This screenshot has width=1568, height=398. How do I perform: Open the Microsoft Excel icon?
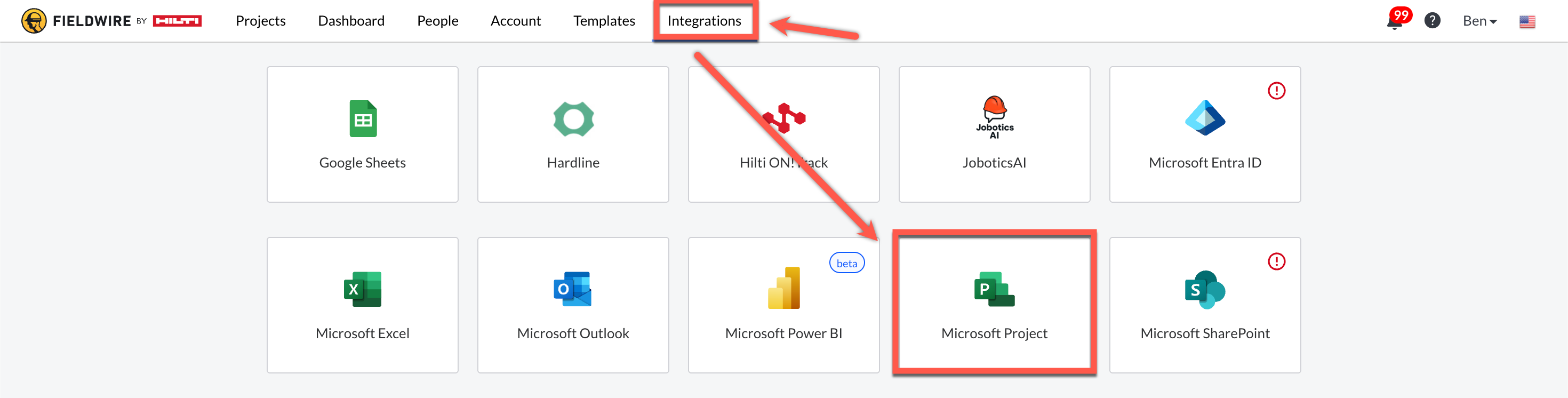pyautogui.click(x=363, y=289)
